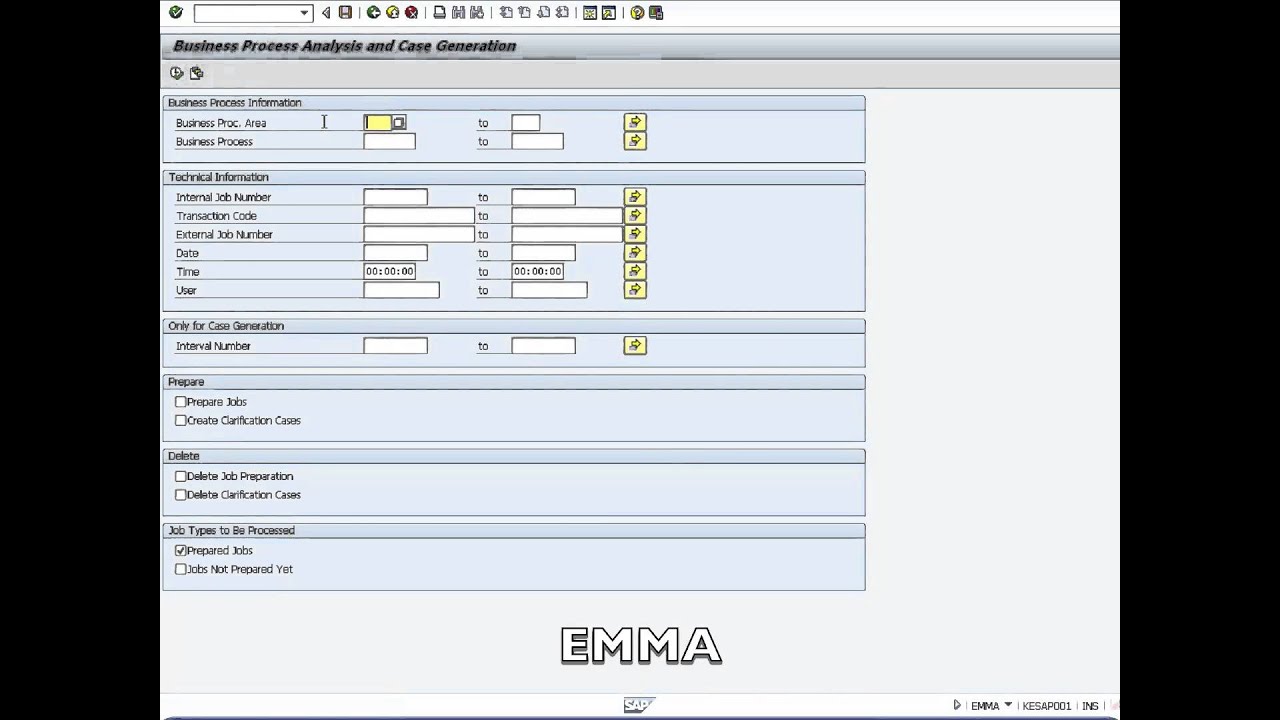Click the User 'to' field
The height and width of the screenshot is (720, 1280).
(550, 290)
